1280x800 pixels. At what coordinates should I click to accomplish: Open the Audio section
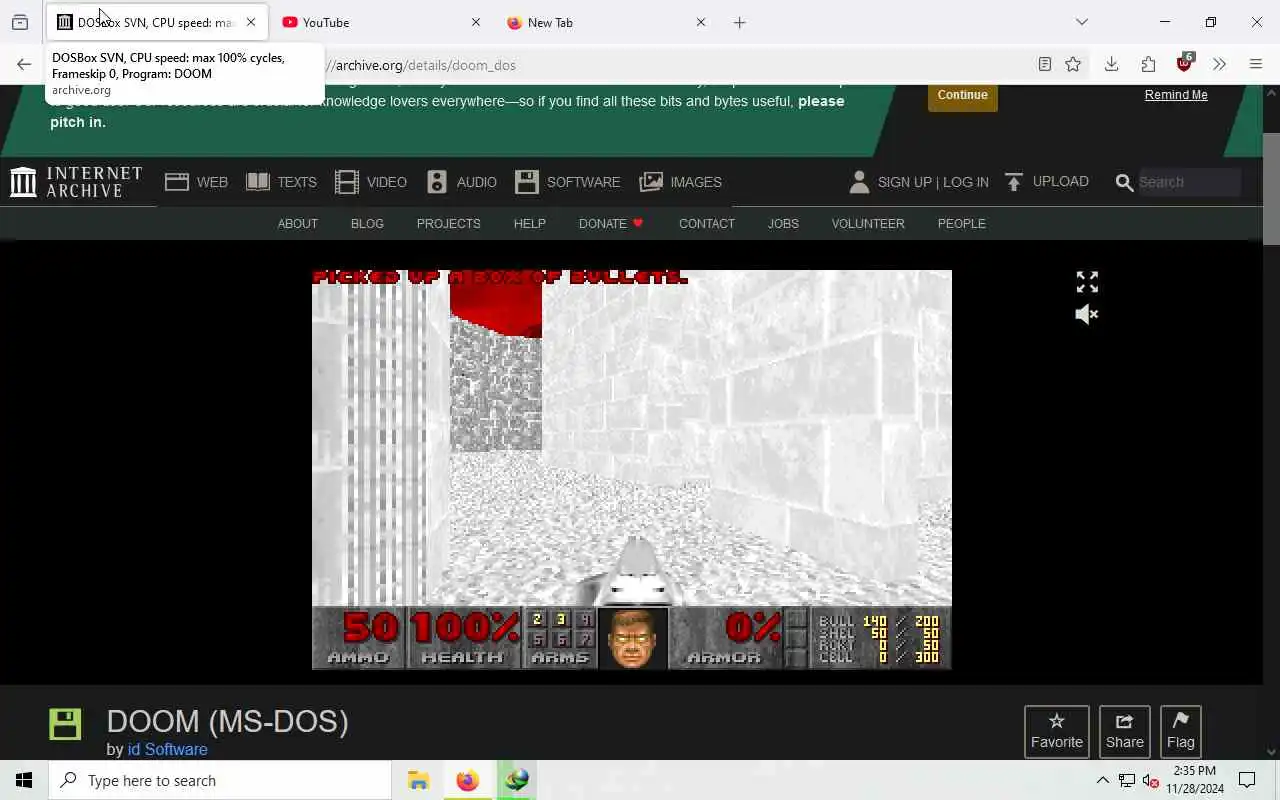click(x=461, y=182)
